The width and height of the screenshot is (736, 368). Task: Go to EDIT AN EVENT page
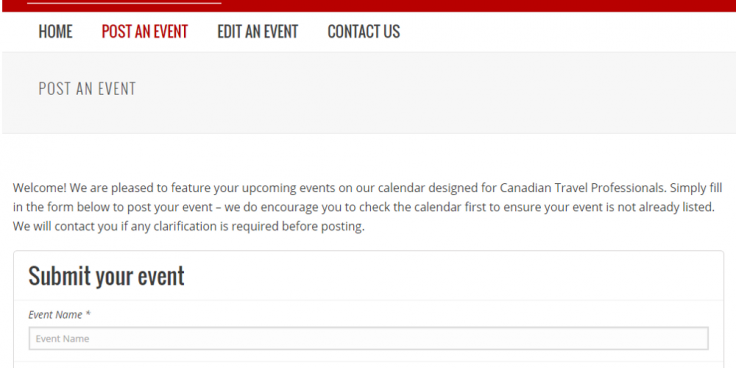click(x=257, y=32)
